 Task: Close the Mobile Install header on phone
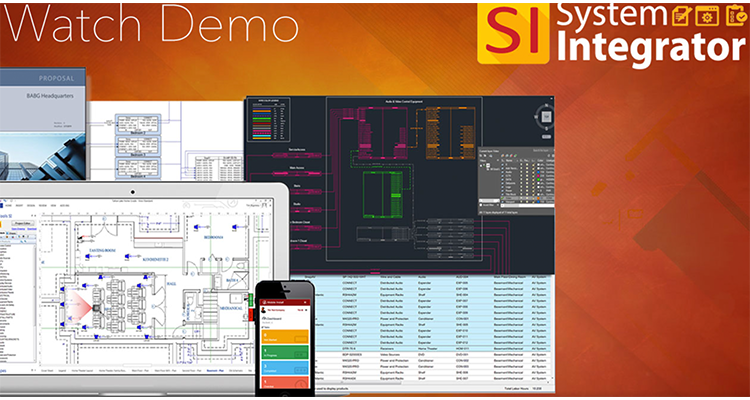[x=307, y=302]
